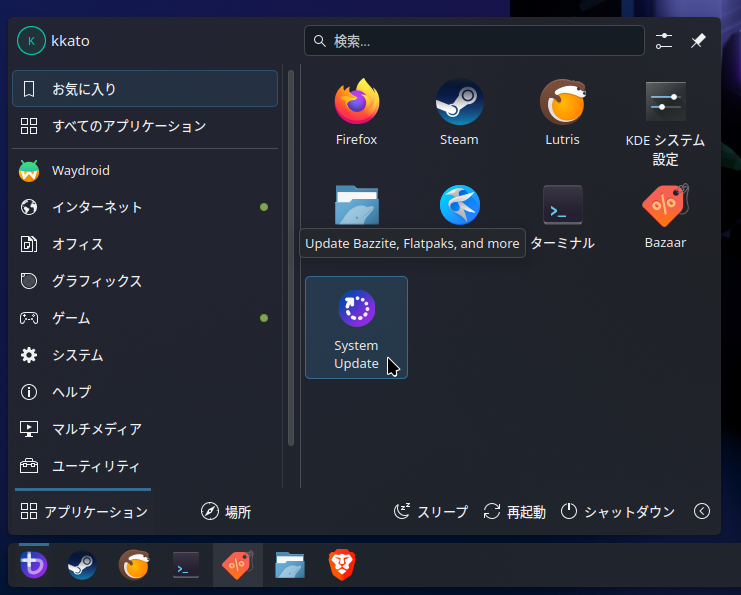741x595 pixels.
Task: Open Steam in the favorites grid
Action: click(x=459, y=113)
